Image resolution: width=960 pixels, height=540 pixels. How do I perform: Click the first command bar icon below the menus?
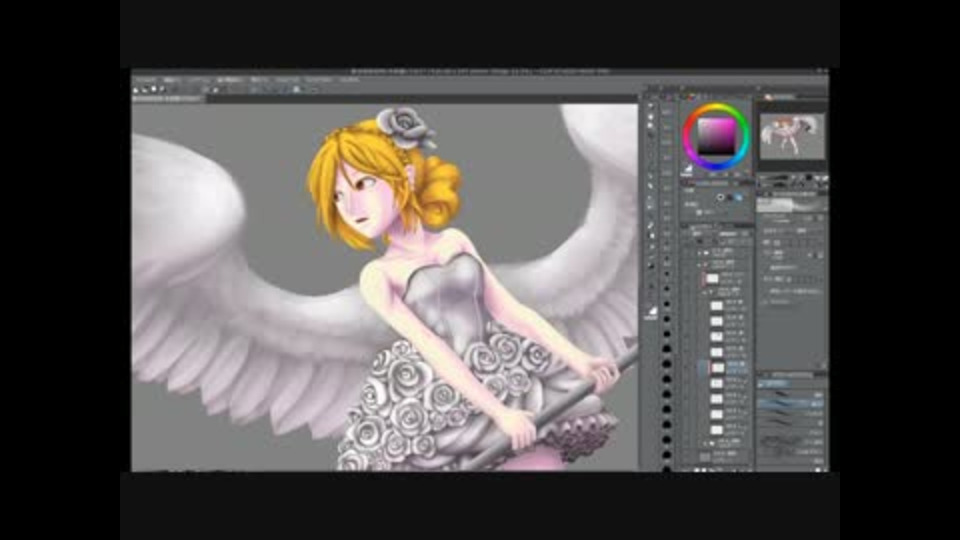click(x=137, y=89)
